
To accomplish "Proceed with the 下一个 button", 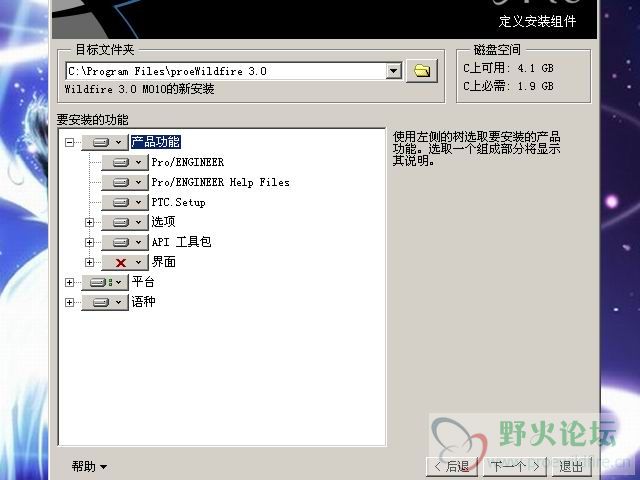I will (x=515, y=466).
